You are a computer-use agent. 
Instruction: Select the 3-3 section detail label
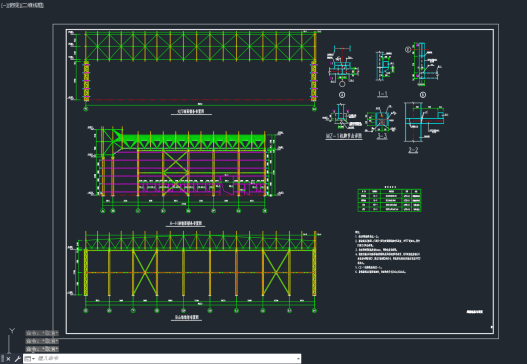pyautogui.click(x=382, y=136)
